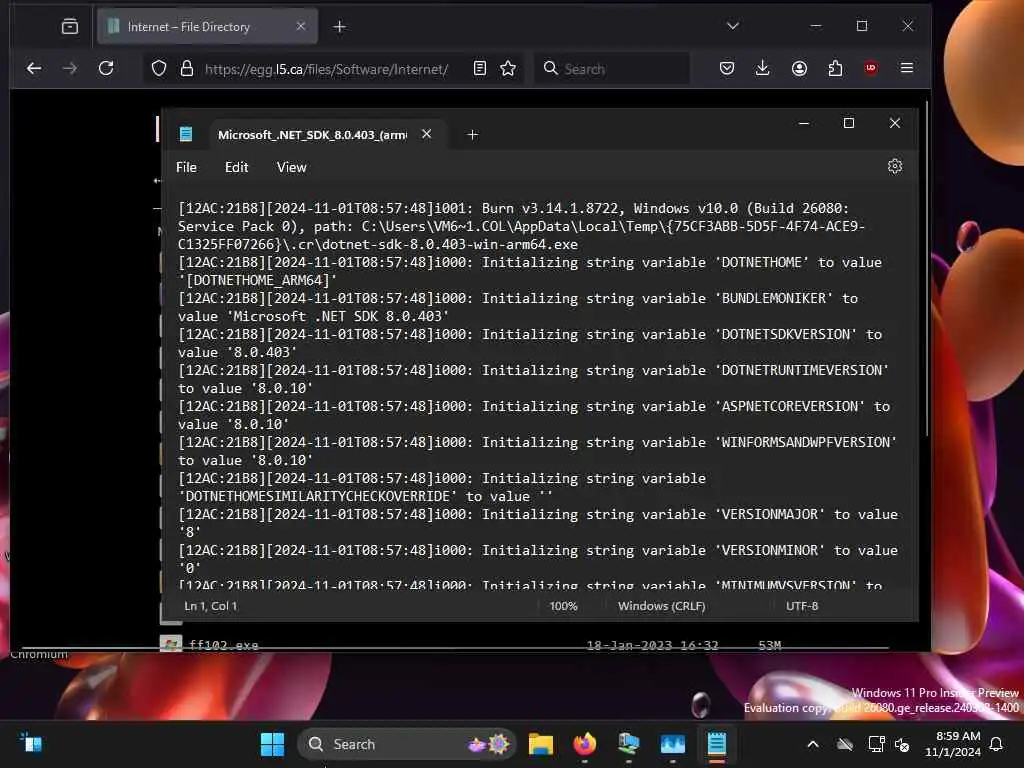Open the muted volume tray icon
1024x768 pixels.
902,744
